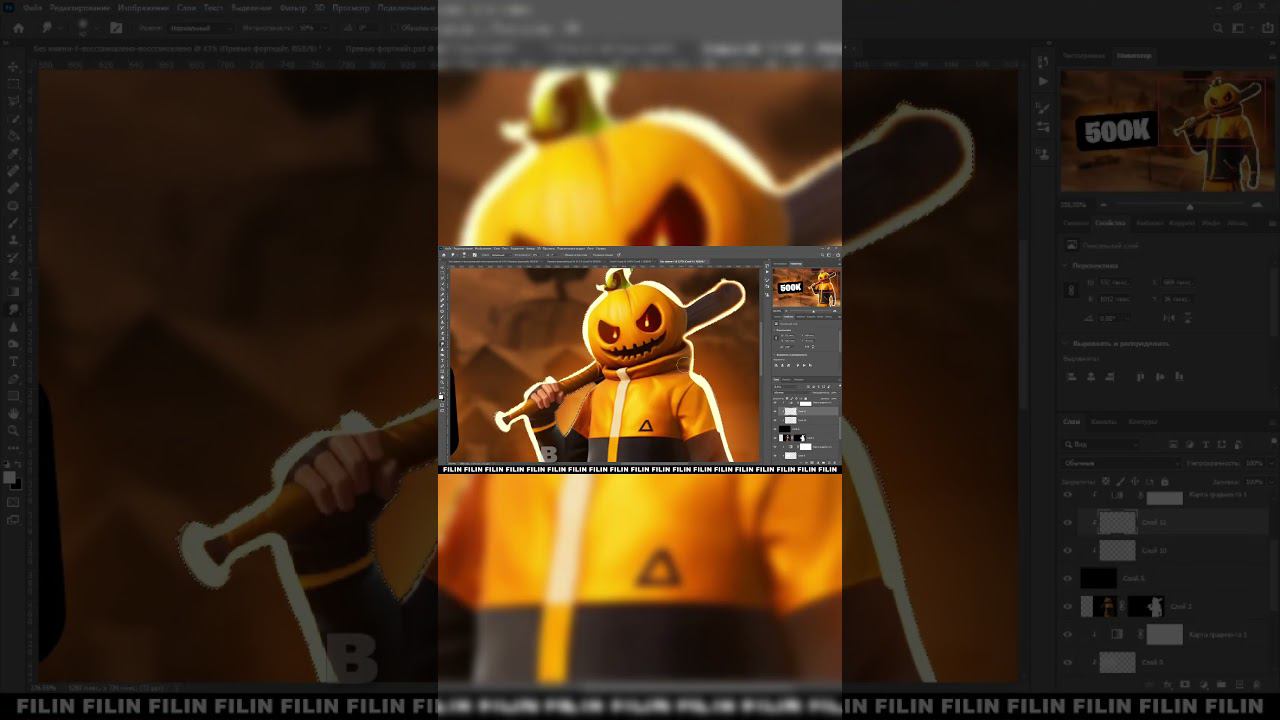Select the Rectangle shape tool

coord(13,395)
